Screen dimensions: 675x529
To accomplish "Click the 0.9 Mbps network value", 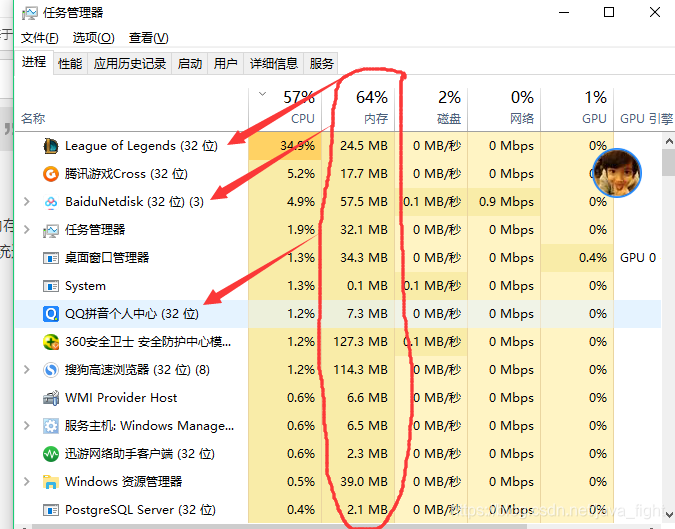I will (504, 202).
